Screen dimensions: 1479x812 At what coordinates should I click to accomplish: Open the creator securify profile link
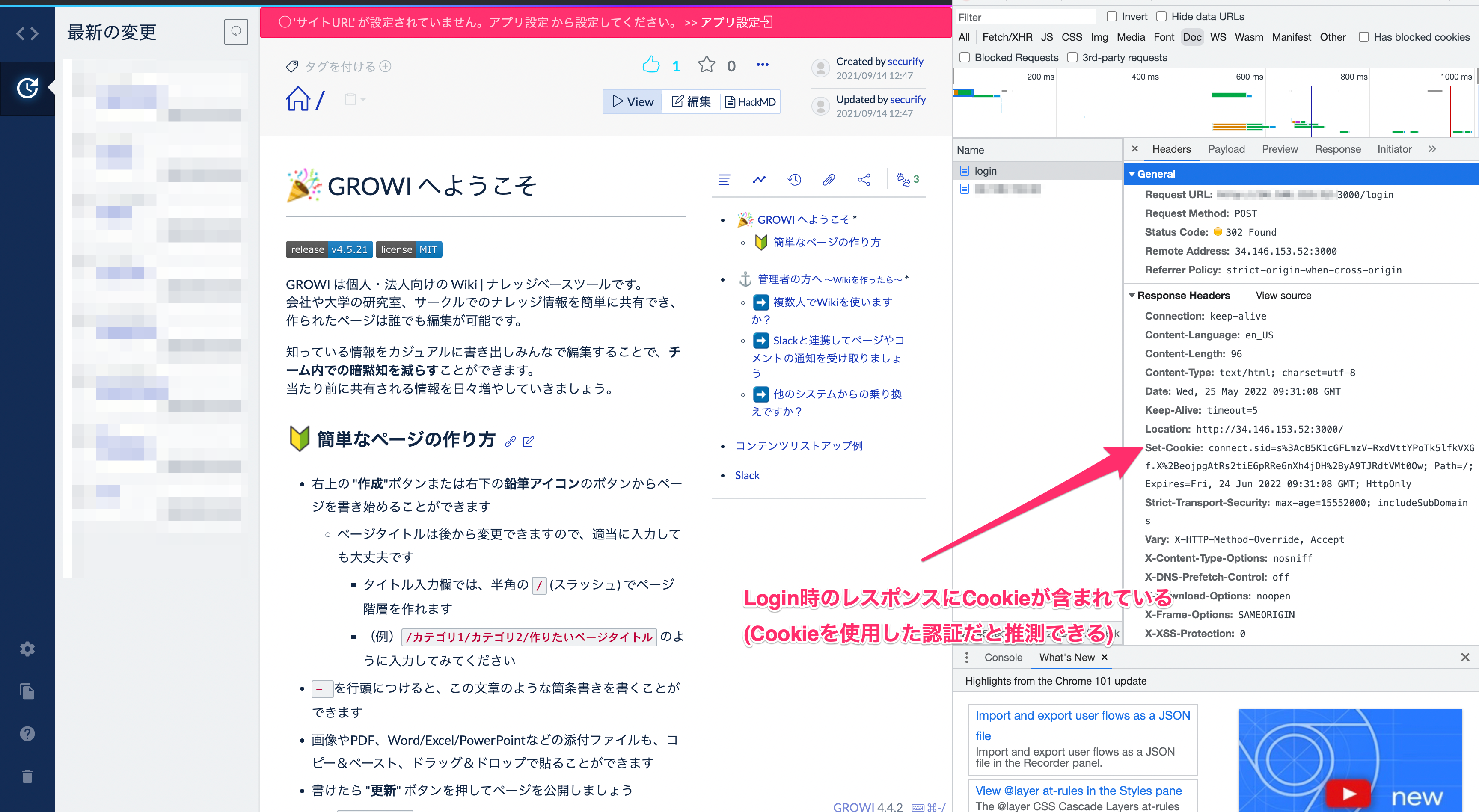906,62
